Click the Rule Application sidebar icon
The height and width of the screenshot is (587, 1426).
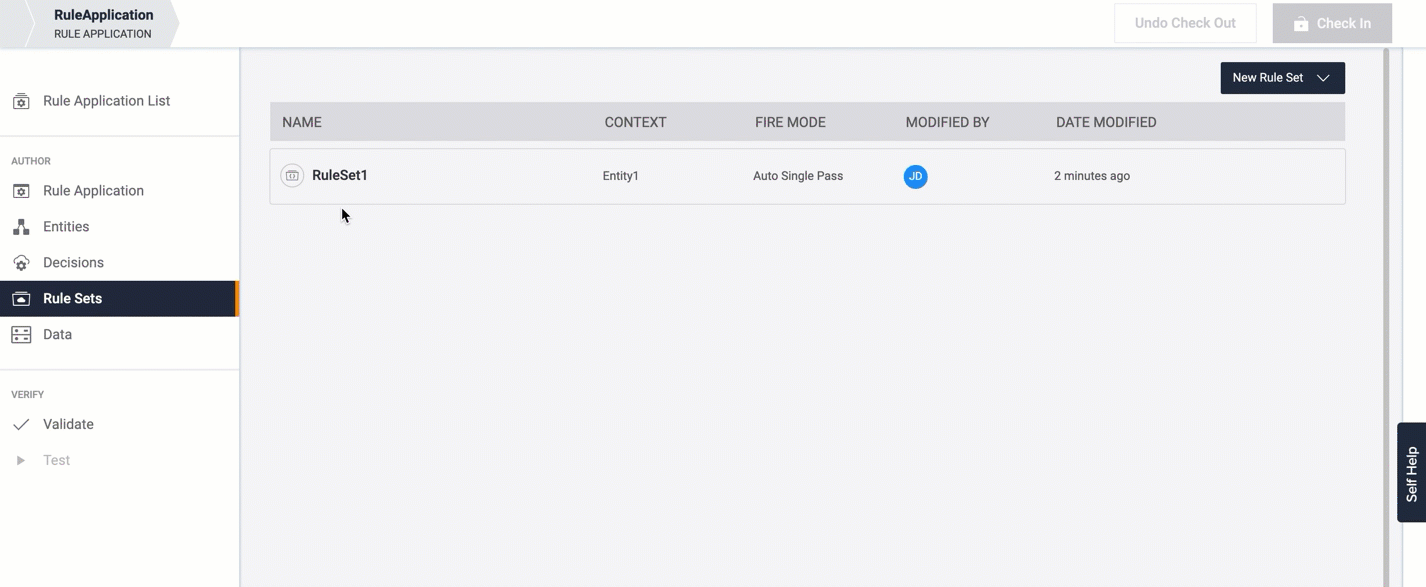pyautogui.click(x=21, y=191)
